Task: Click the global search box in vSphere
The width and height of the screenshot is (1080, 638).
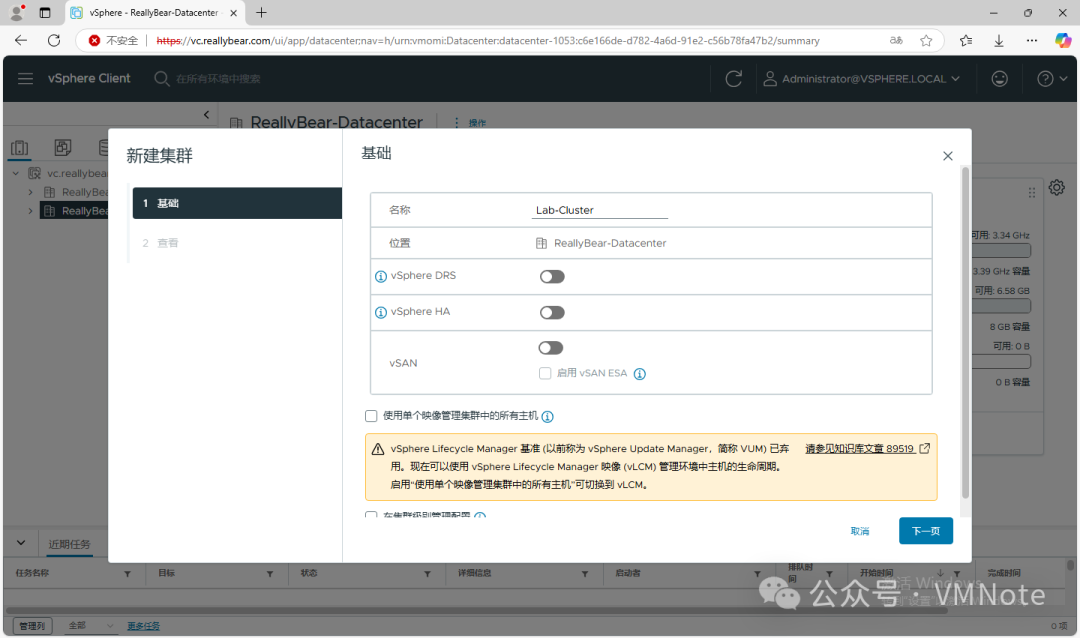Action: [x=220, y=79]
